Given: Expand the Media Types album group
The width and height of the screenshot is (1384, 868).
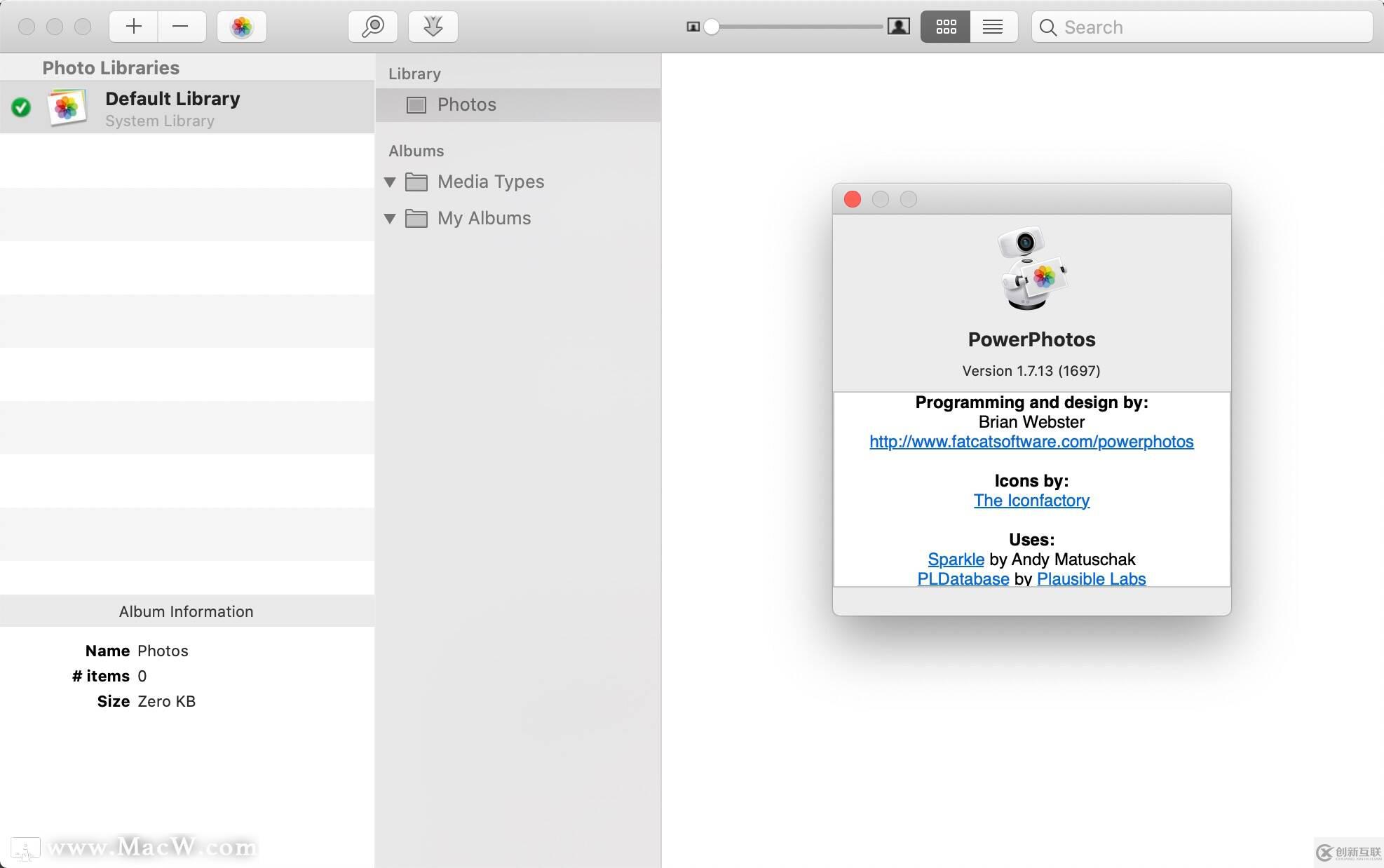Looking at the screenshot, I should click(x=393, y=181).
